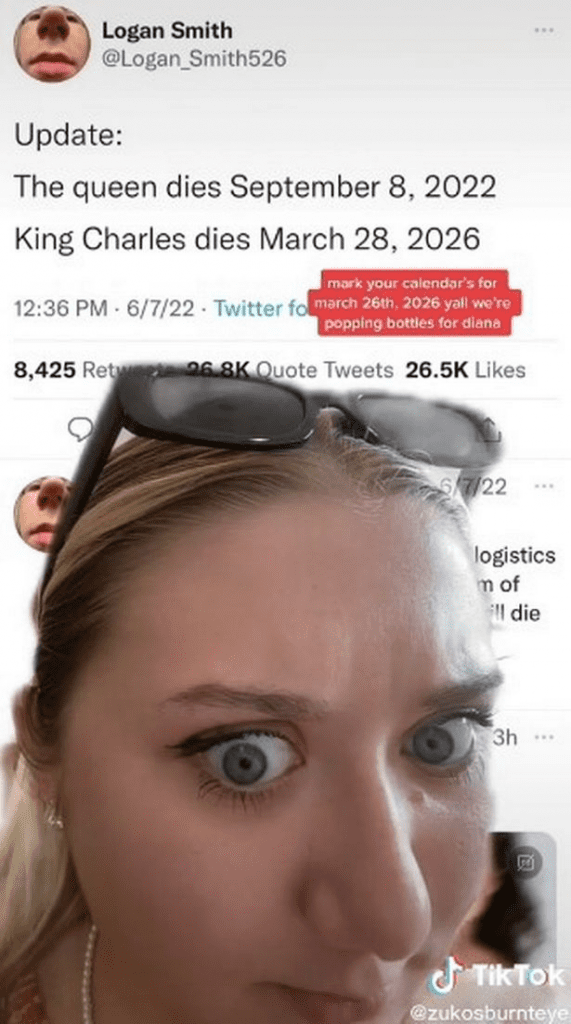Open the more options dots on Logan Smith's tweet
The image size is (571, 1024).
[x=543, y=30]
